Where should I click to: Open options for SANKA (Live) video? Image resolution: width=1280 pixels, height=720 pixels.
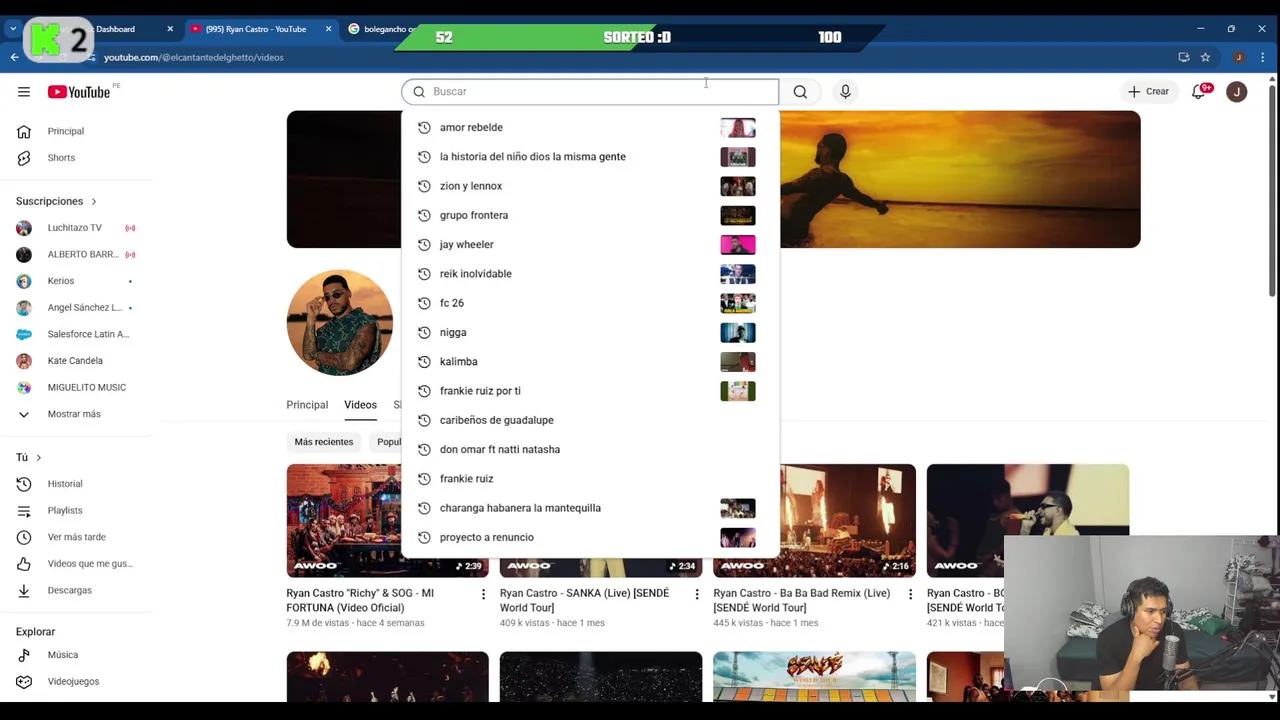click(x=697, y=594)
